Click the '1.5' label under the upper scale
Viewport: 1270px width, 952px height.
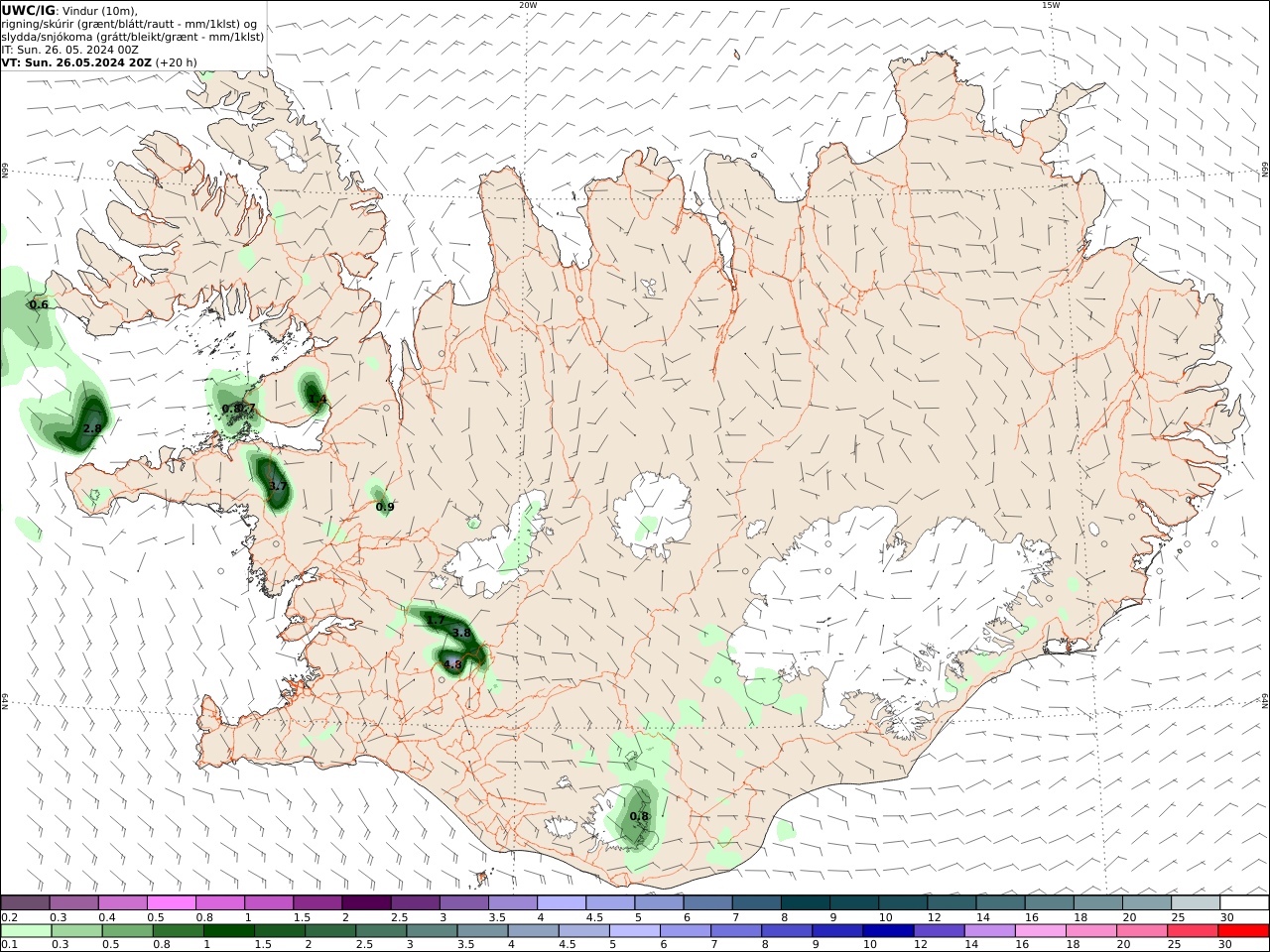click(x=302, y=917)
